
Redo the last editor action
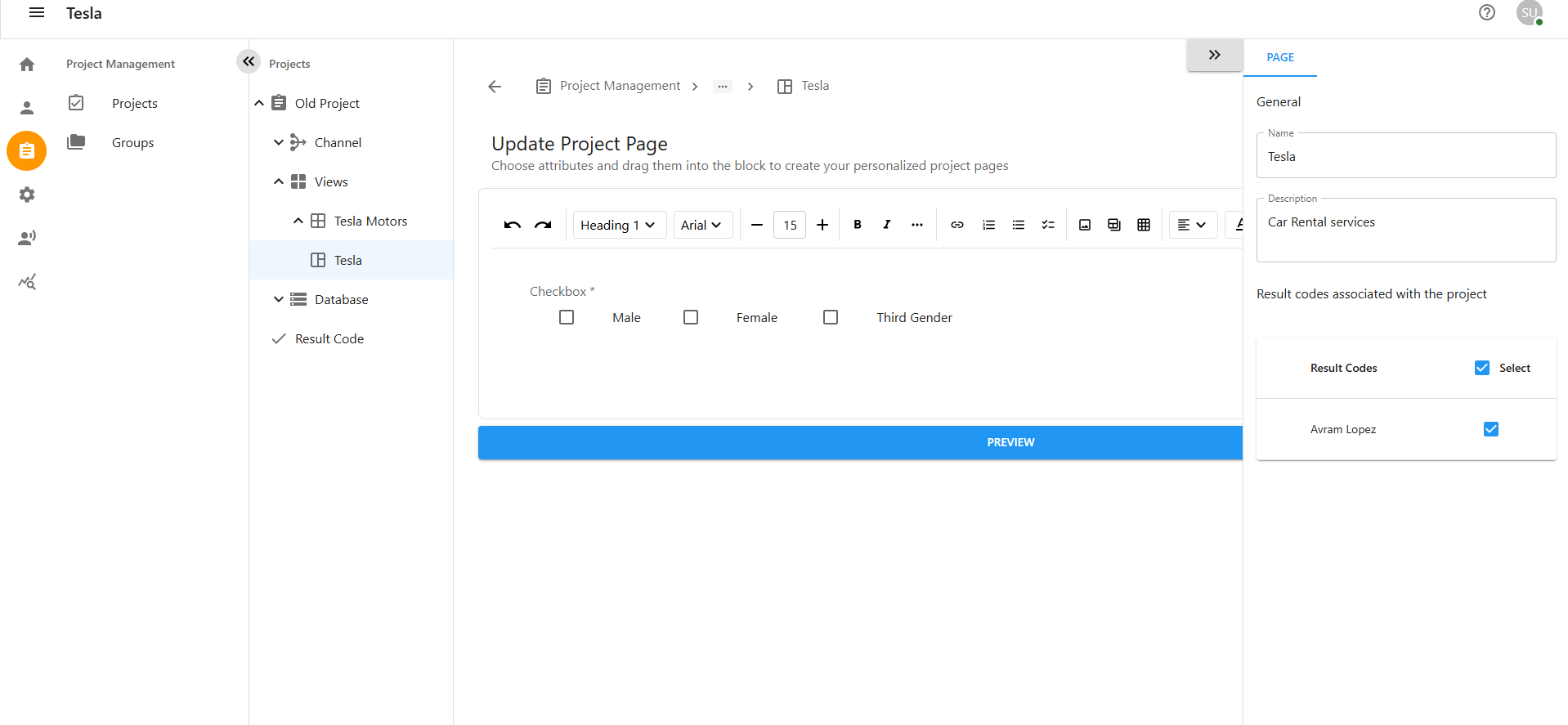[x=543, y=225]
